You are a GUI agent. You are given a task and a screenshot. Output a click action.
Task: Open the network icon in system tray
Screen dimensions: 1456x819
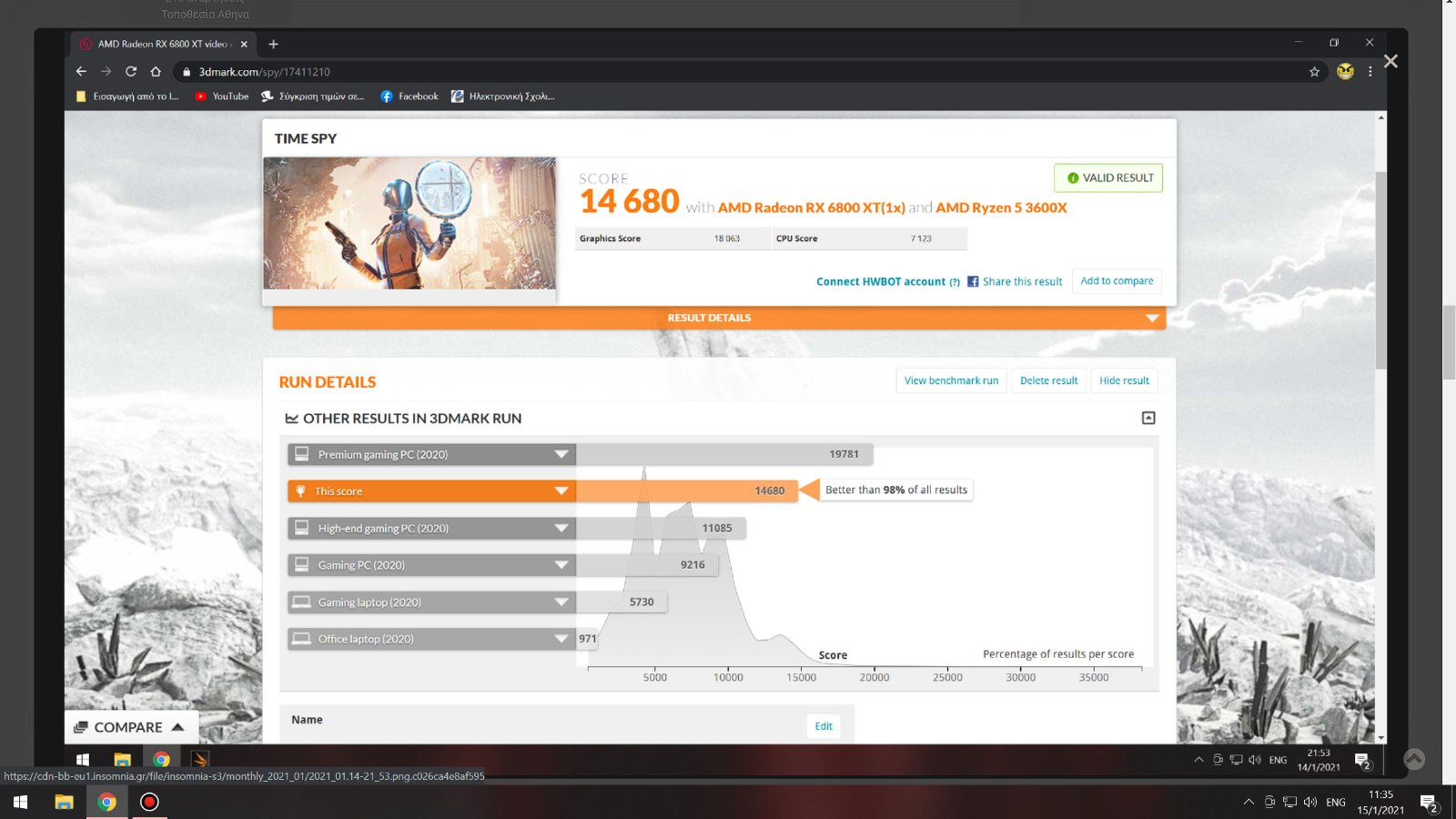(x=1290, y=802)
